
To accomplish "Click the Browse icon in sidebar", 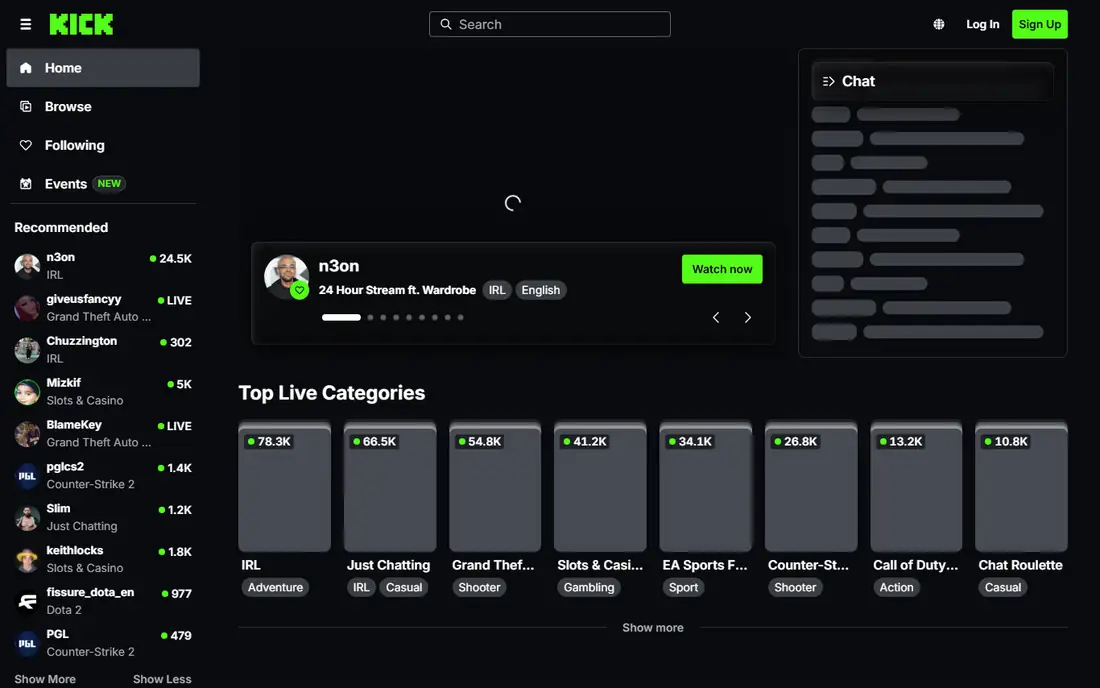I will point(26,107).
